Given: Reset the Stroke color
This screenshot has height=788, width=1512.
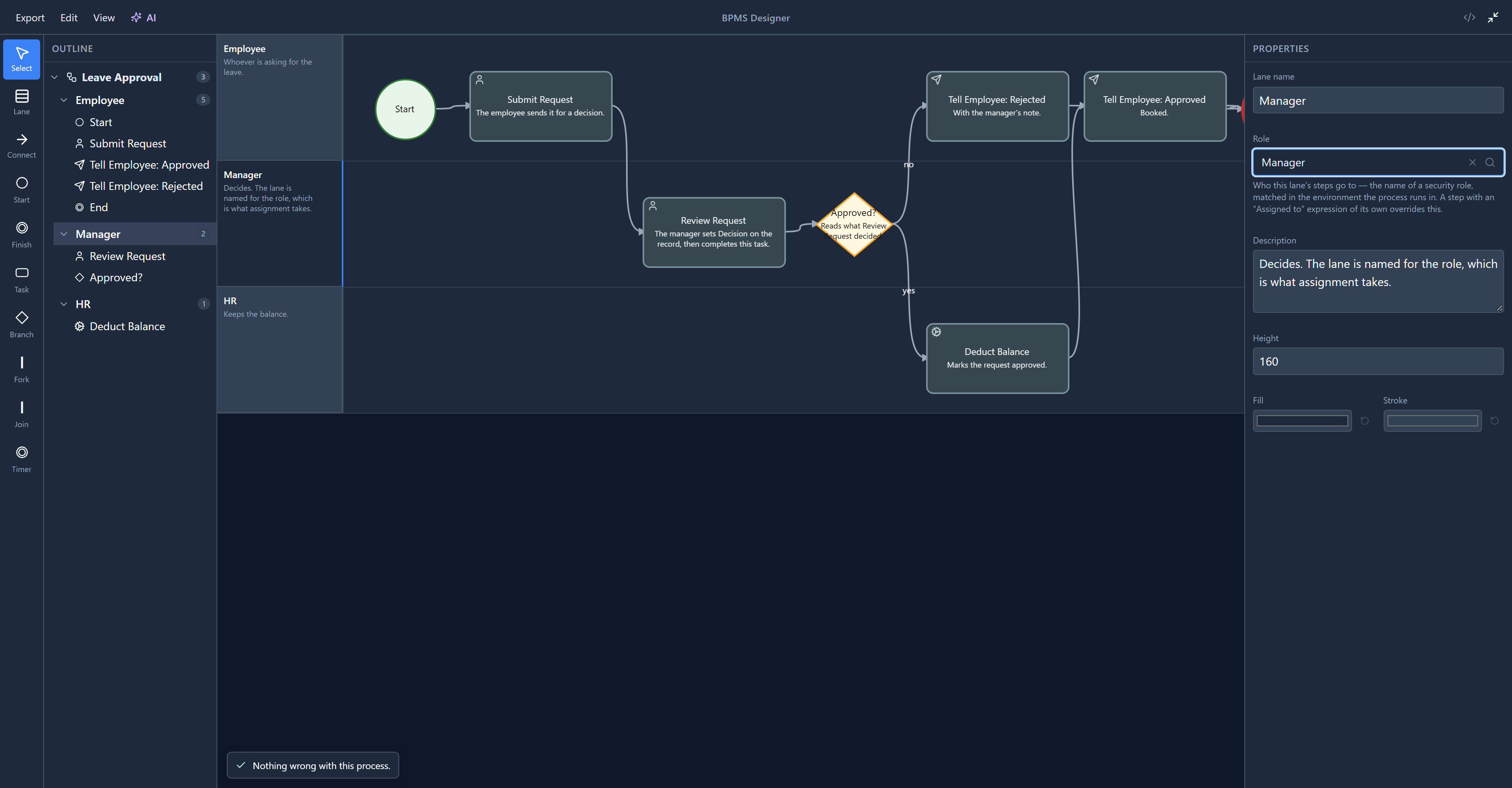Looking at the screenshot, I should (1495, 421).
